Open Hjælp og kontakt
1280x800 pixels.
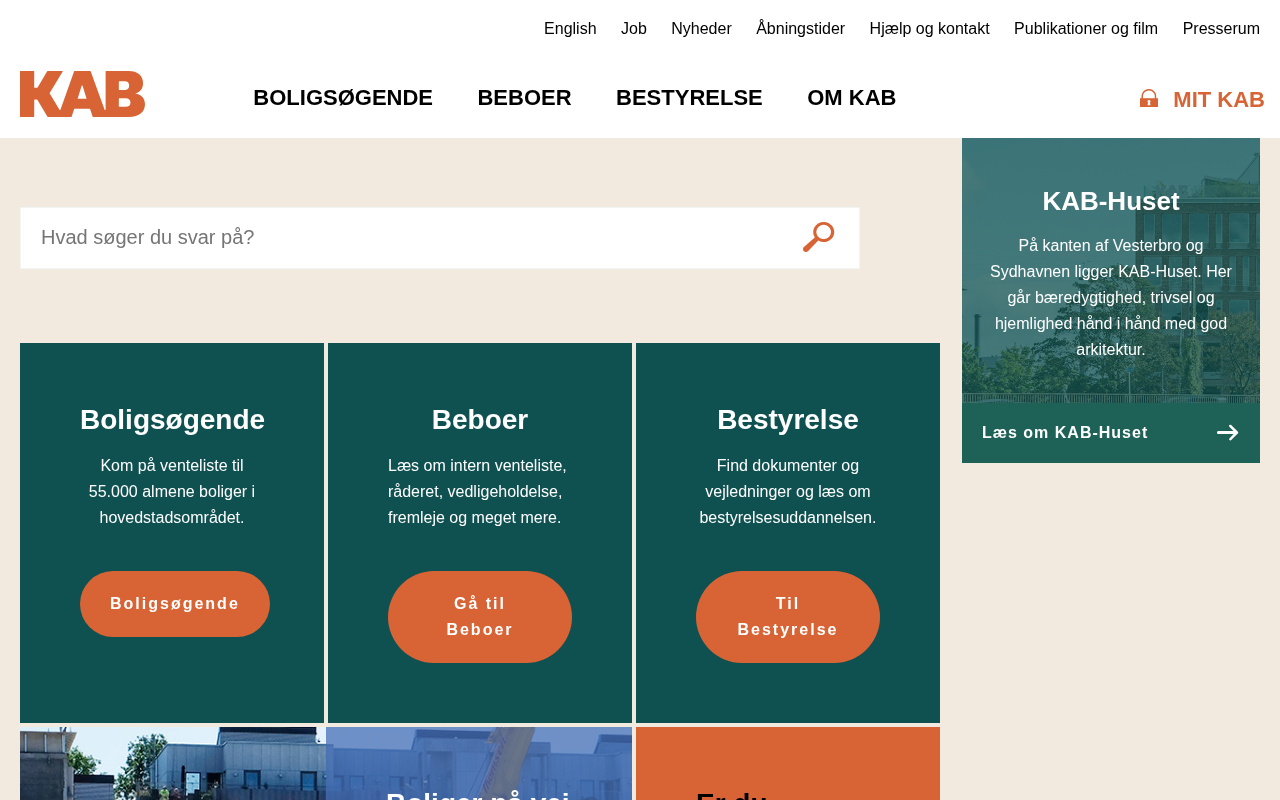pyautogui.click(x=929, y=29)
